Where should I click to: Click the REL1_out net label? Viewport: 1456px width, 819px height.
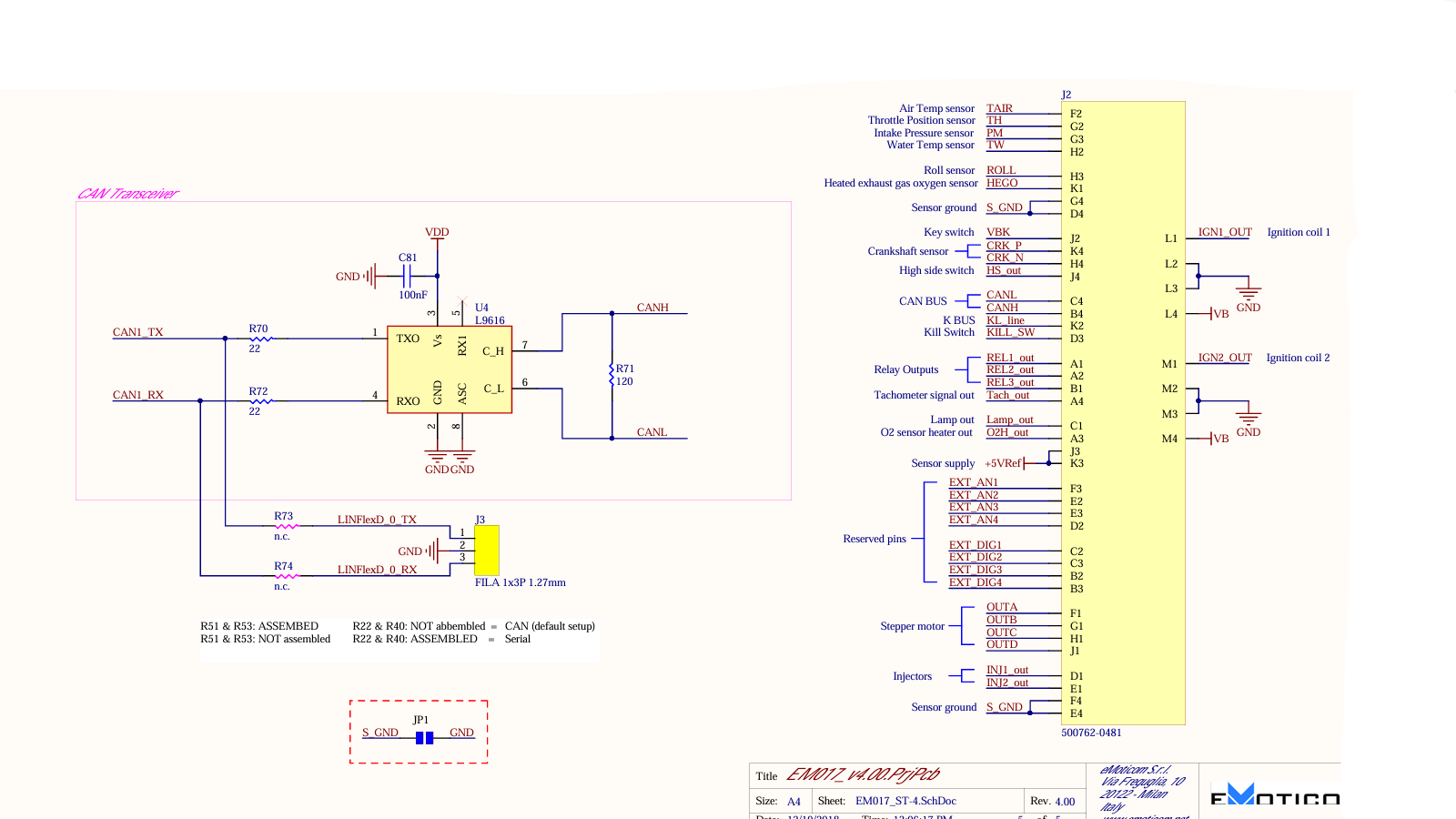1010,358
